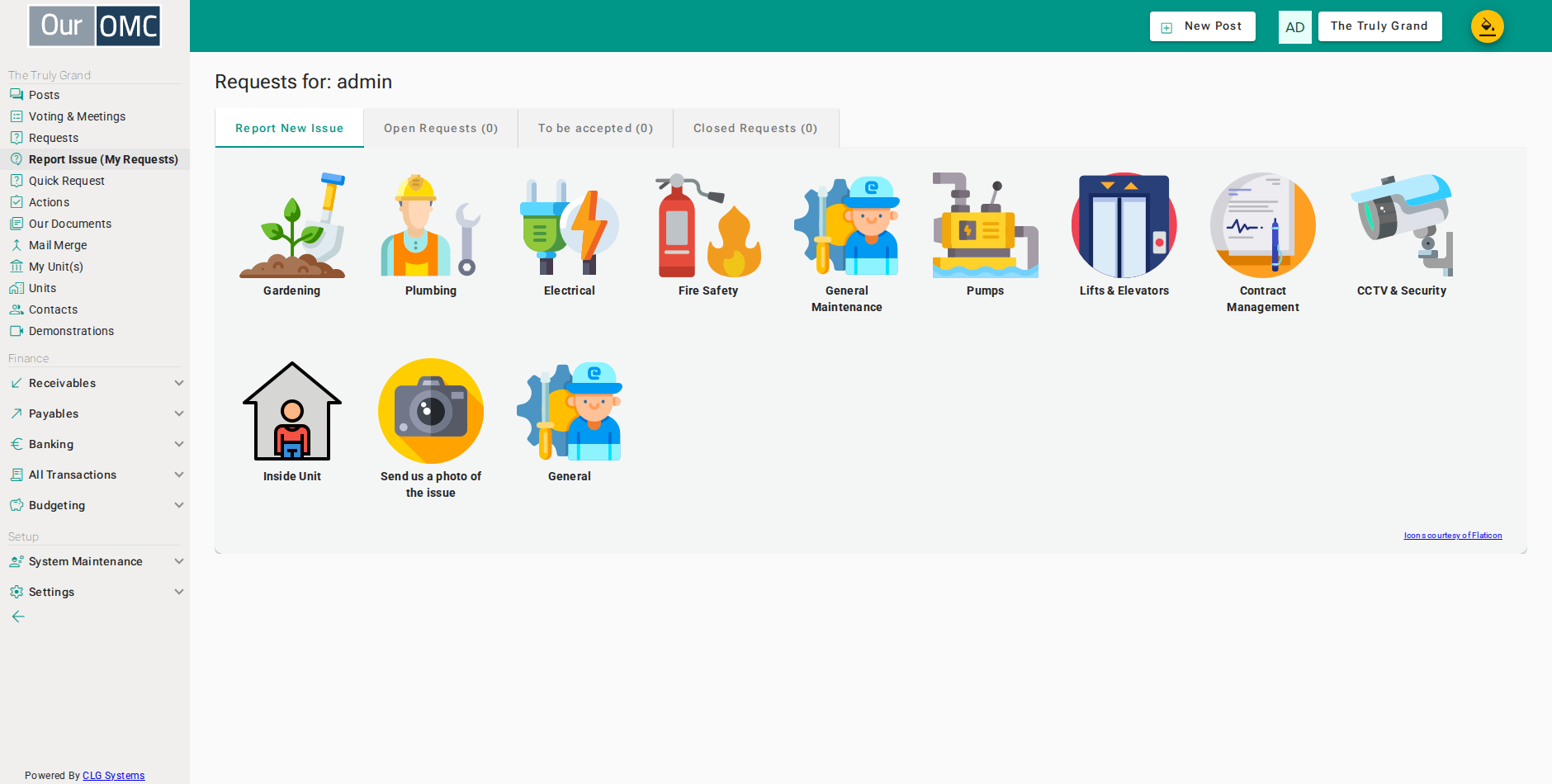This screenshot has height=784, width=1552.
Task: Select the Pumps category icon
Action: [x=986, y=225]
